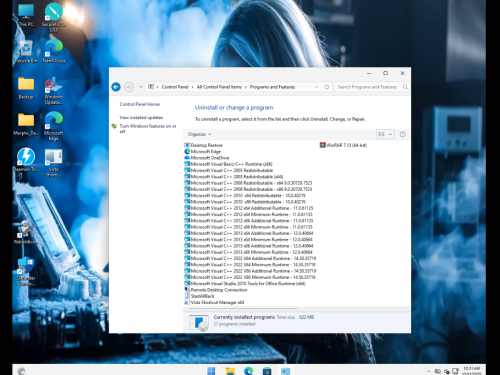Click the Search Programs and Features field

tap(368, 87)
